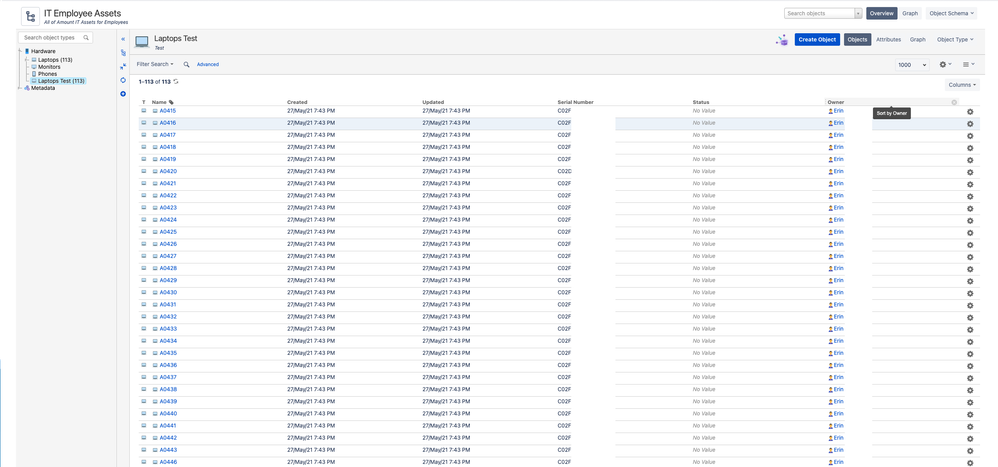Open the purple import wizard icon
Image resolution: width=998 pixels, height=467 pixels.
coord(781,40)
